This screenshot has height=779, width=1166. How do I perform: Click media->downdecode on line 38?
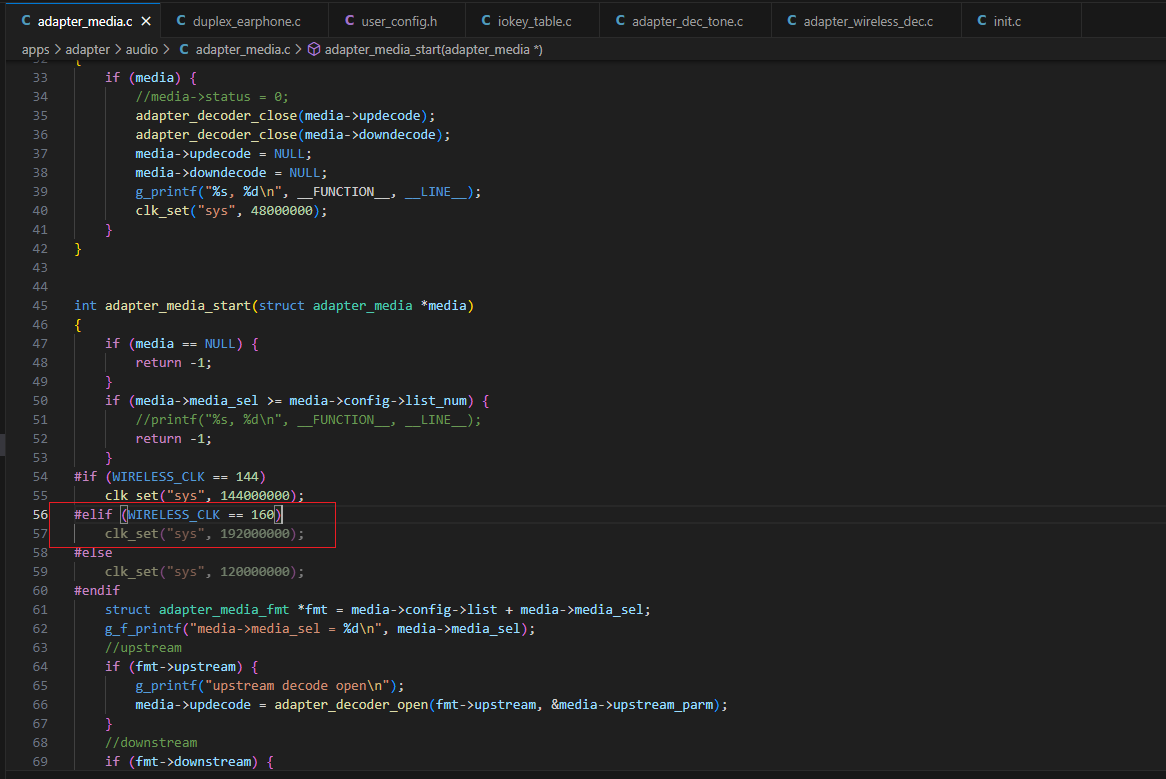click(201, 172)
